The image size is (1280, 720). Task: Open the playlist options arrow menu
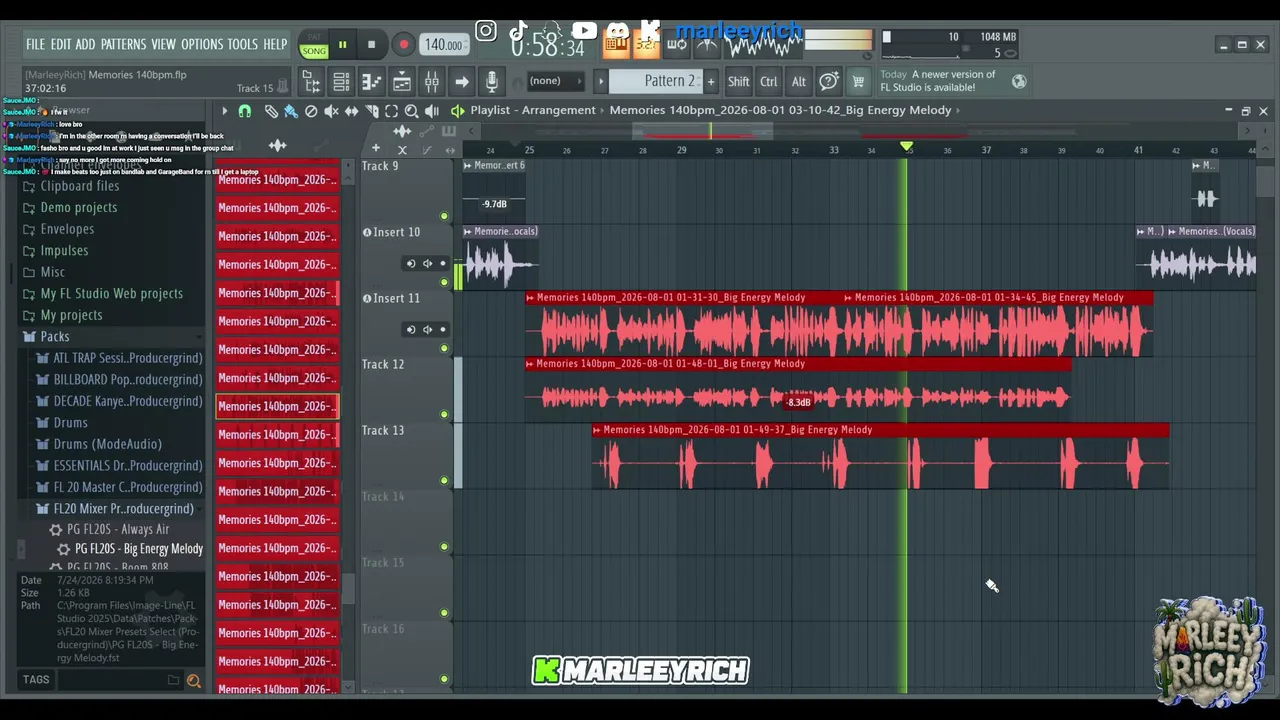click(224, 111)
